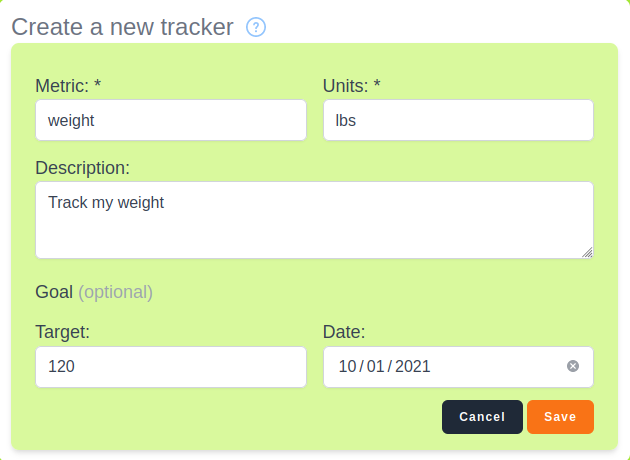Click the "Description:" label
Screen dimensions: 630x460
pos(82,167)
